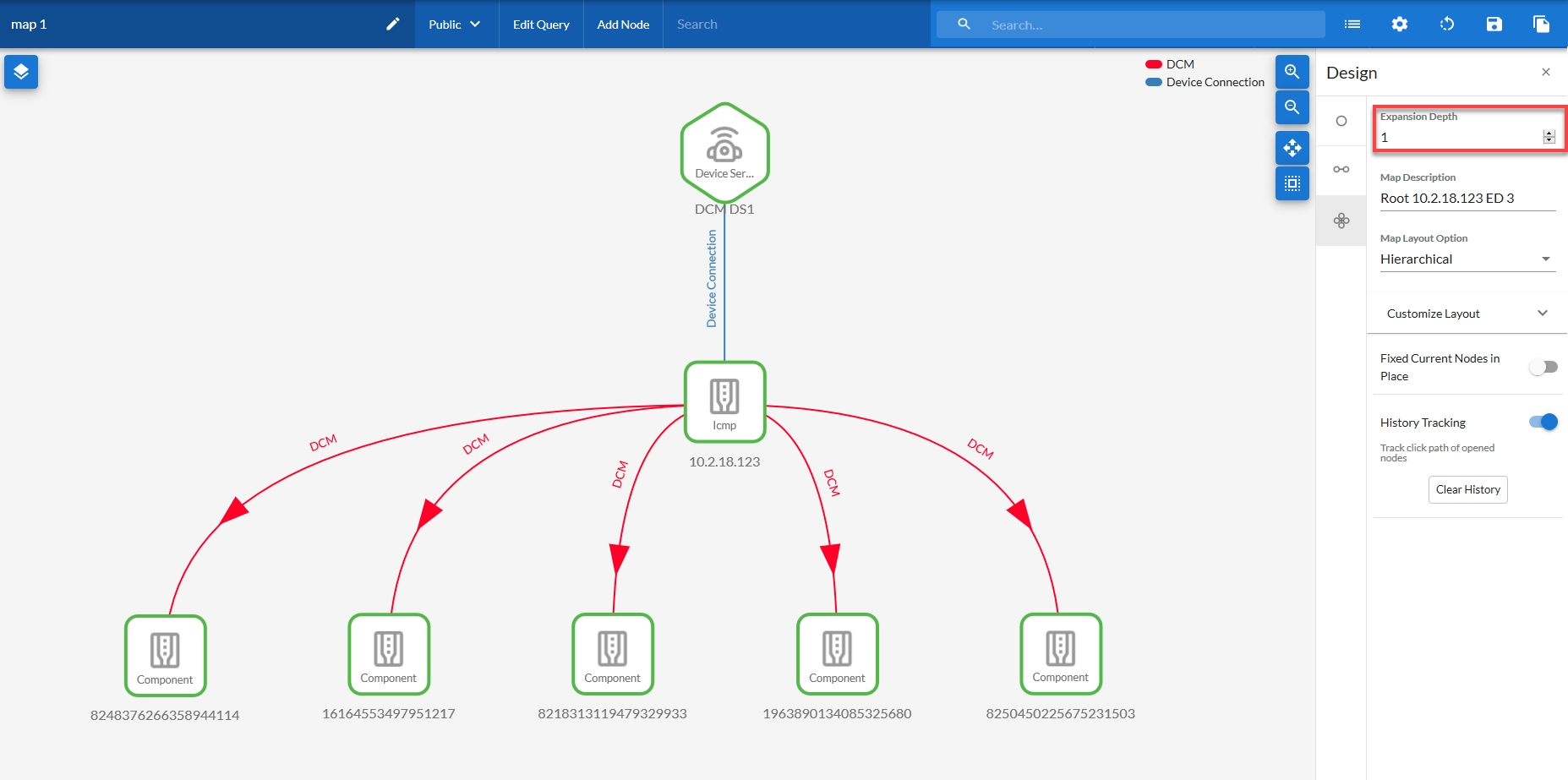Click the four-arrow pan tool button
This screenshot has width=1568, height=780.
click(x=1292, y=148)
